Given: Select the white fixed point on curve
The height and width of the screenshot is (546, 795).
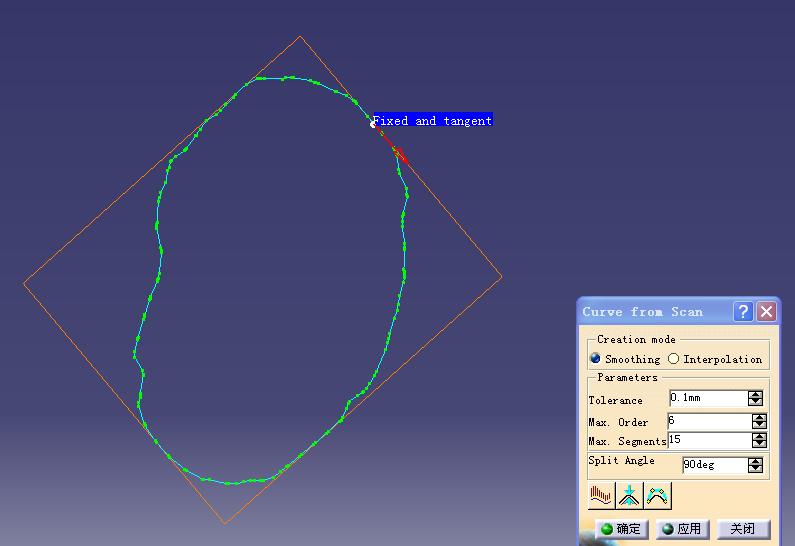Looking at the screenshot, I should pos(373,124).
